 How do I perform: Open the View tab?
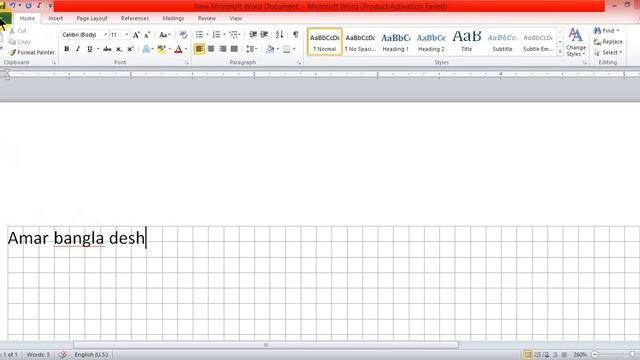point(236,18)
